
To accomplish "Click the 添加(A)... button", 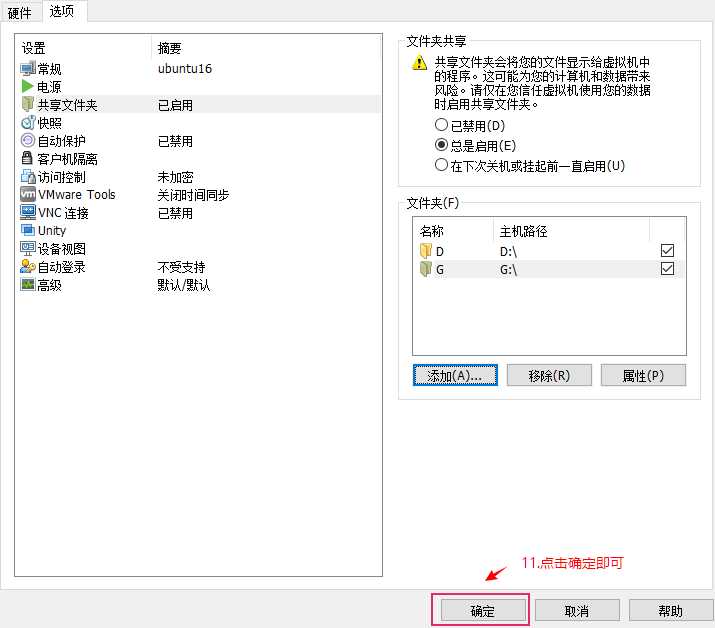I will [x=455, y=375].
